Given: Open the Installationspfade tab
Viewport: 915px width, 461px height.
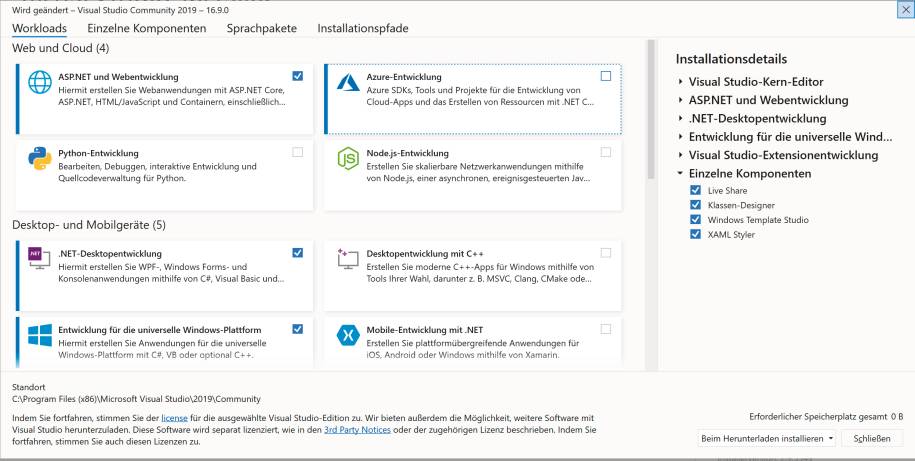Looking at the screenshot, I should point(362,28).
